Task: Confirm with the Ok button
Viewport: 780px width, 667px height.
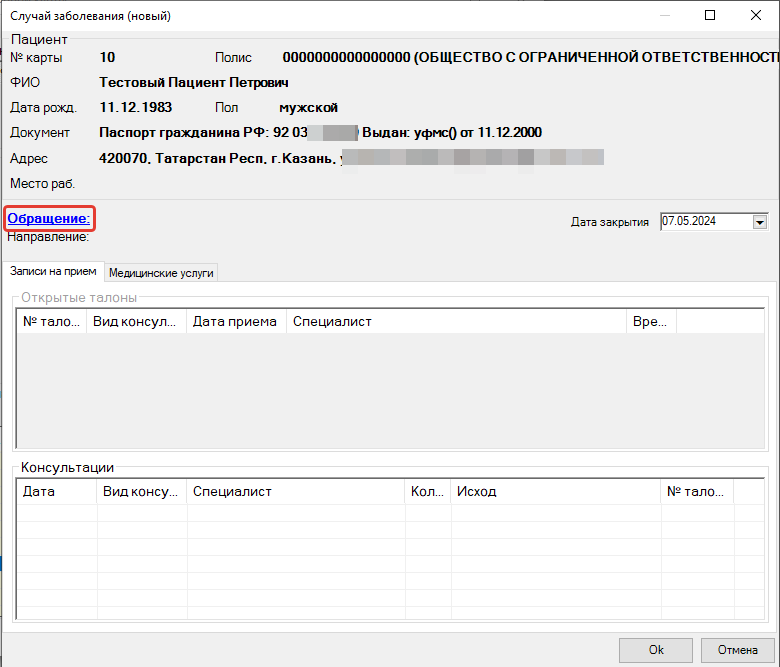Action: 656,650
